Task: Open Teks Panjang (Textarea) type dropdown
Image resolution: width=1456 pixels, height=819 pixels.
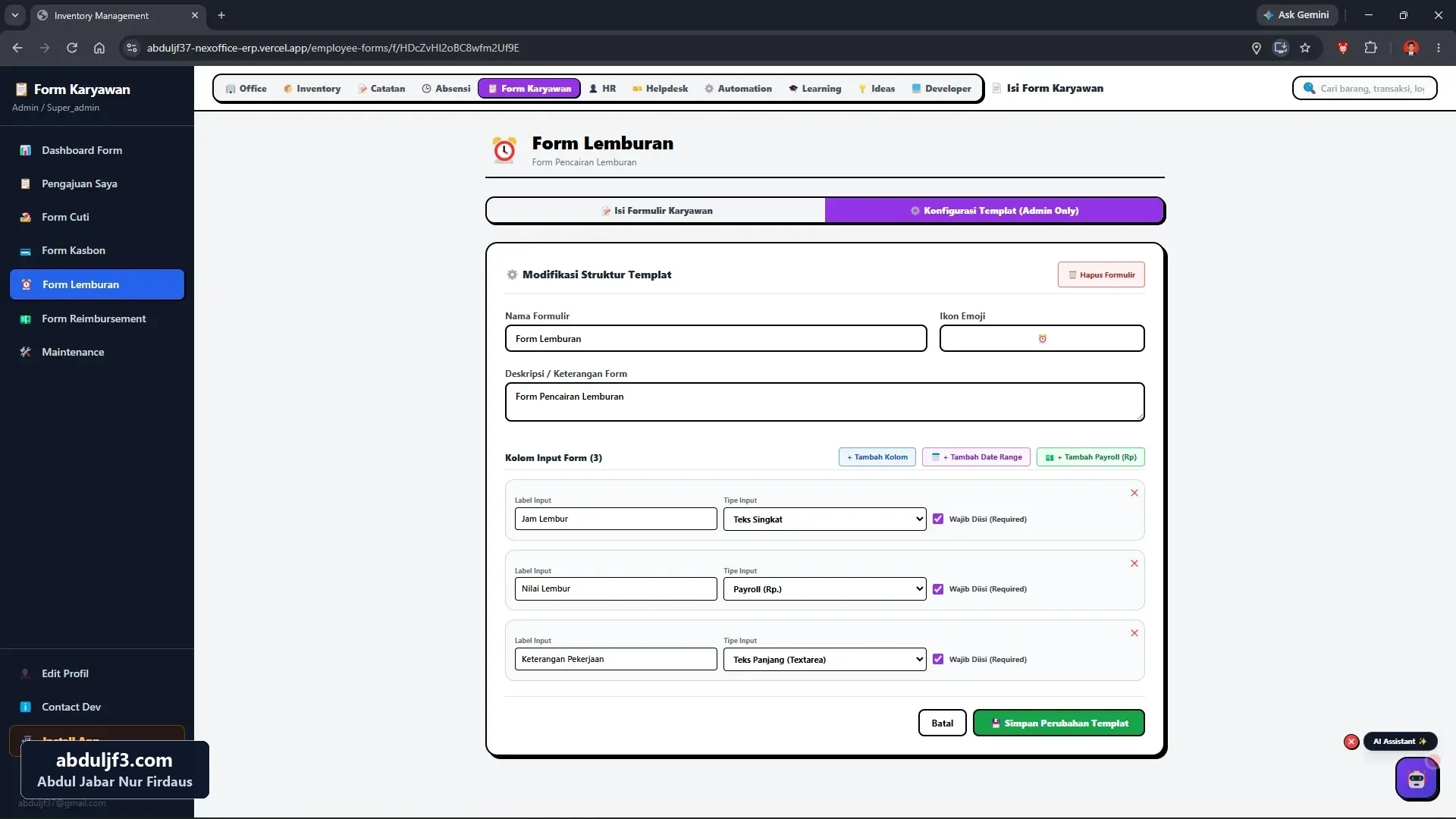Action: click(824, 659)
